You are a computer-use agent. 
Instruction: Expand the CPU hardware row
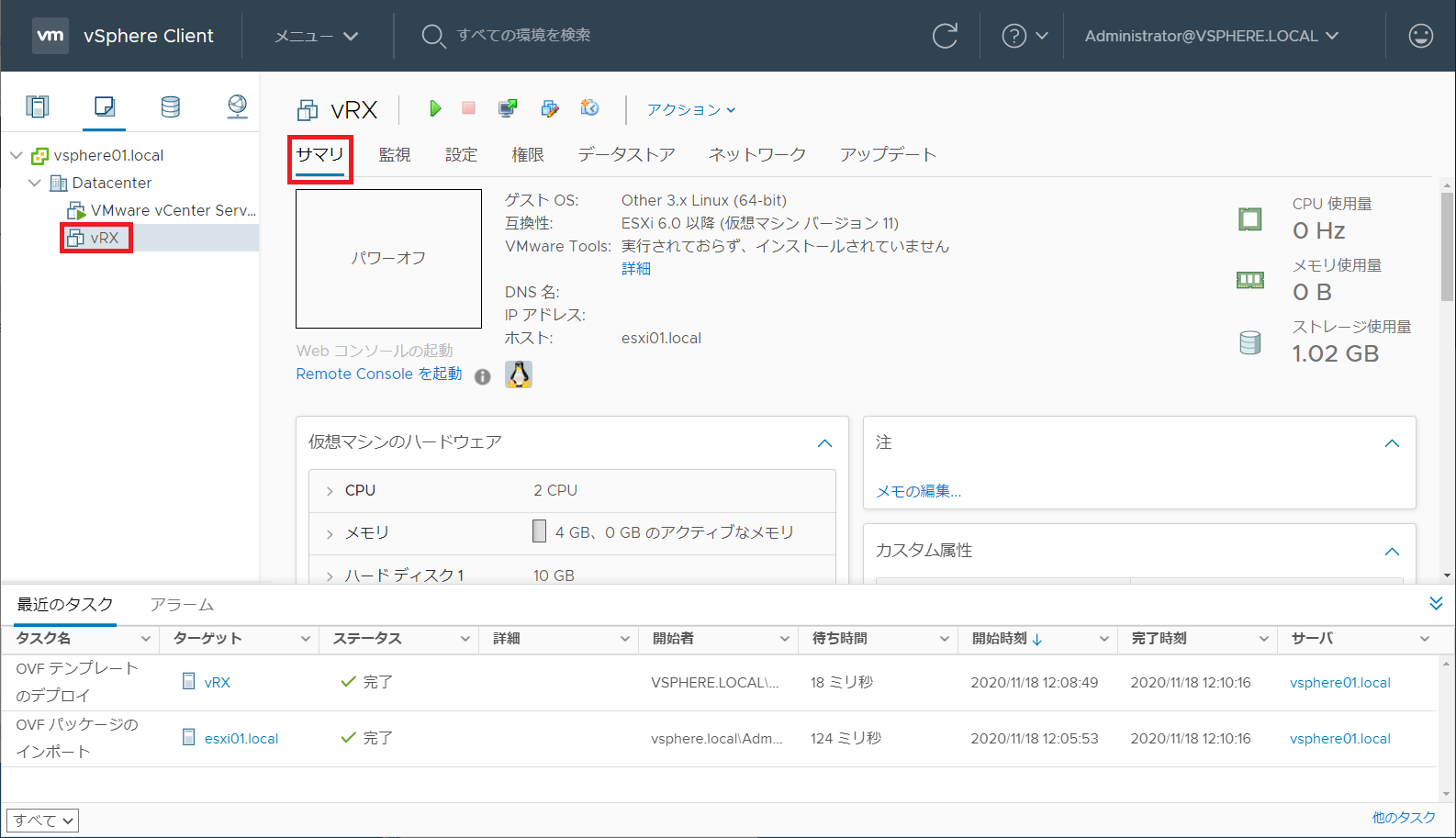click(330, 491)
